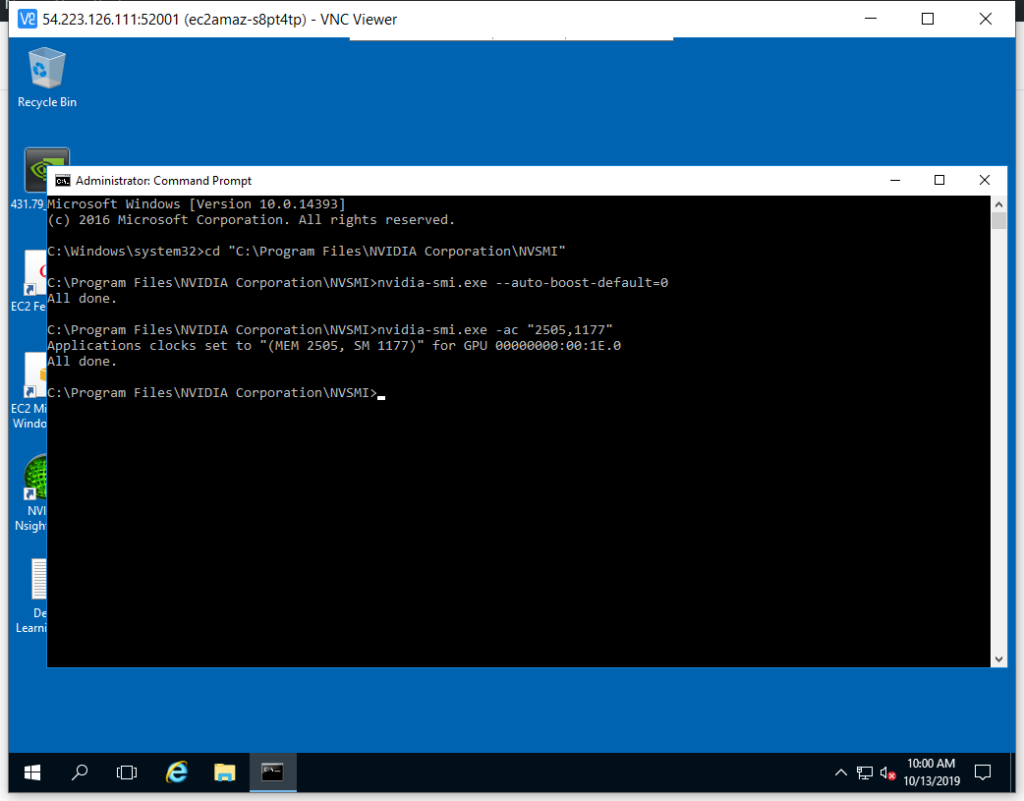This screenshot has width=1024, height=801.
Task: Minimize the Administrator: Command Prompt window
Action: pos(893,180)
